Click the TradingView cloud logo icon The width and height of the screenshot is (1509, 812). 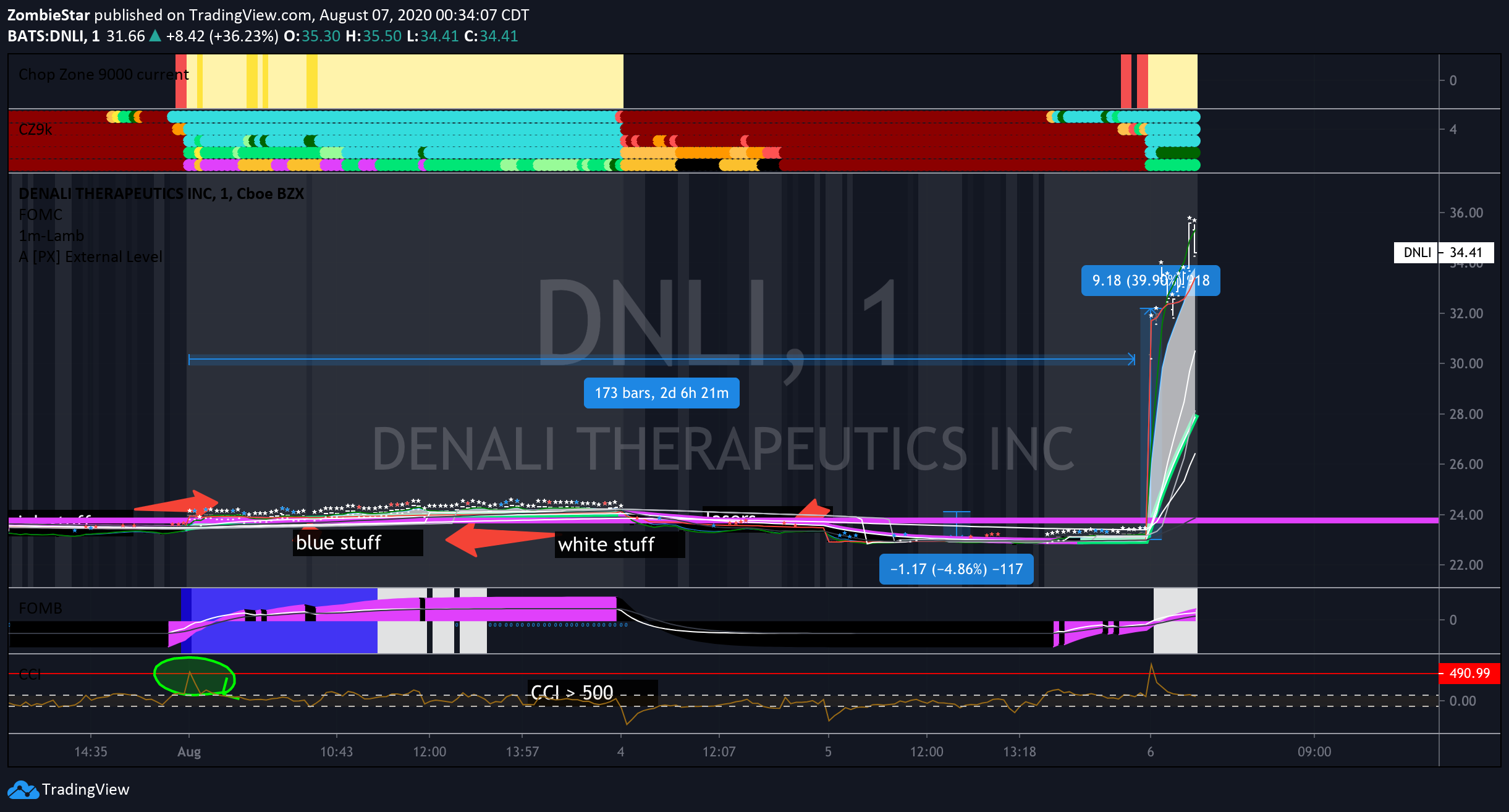pos(23,790)
